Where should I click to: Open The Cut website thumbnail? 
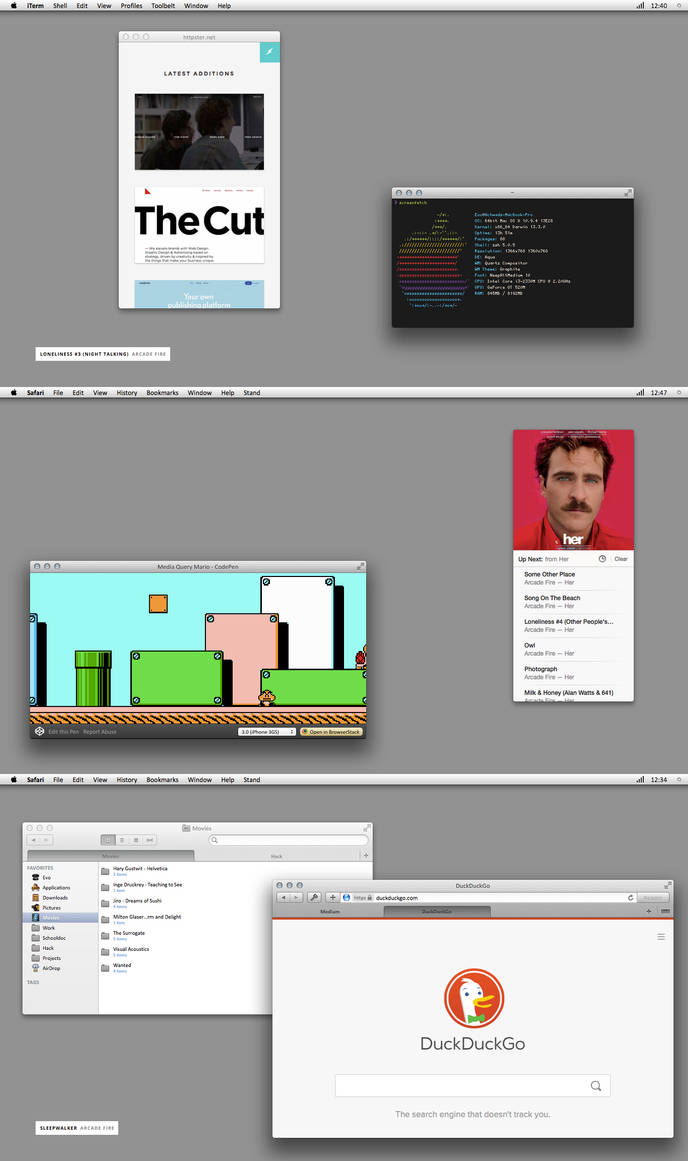click(x=199, y=224)
